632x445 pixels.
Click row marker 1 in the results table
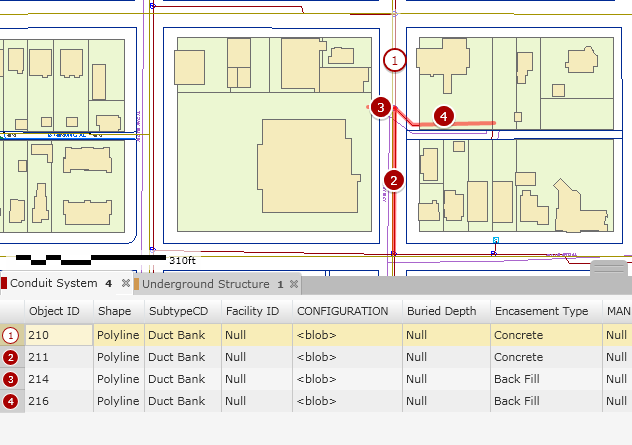pos(11,335)
